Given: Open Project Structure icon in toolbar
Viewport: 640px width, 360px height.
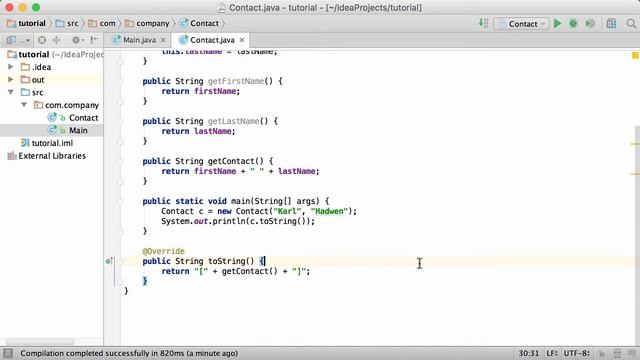Looking at the screenshot, I should coord(611,23).
